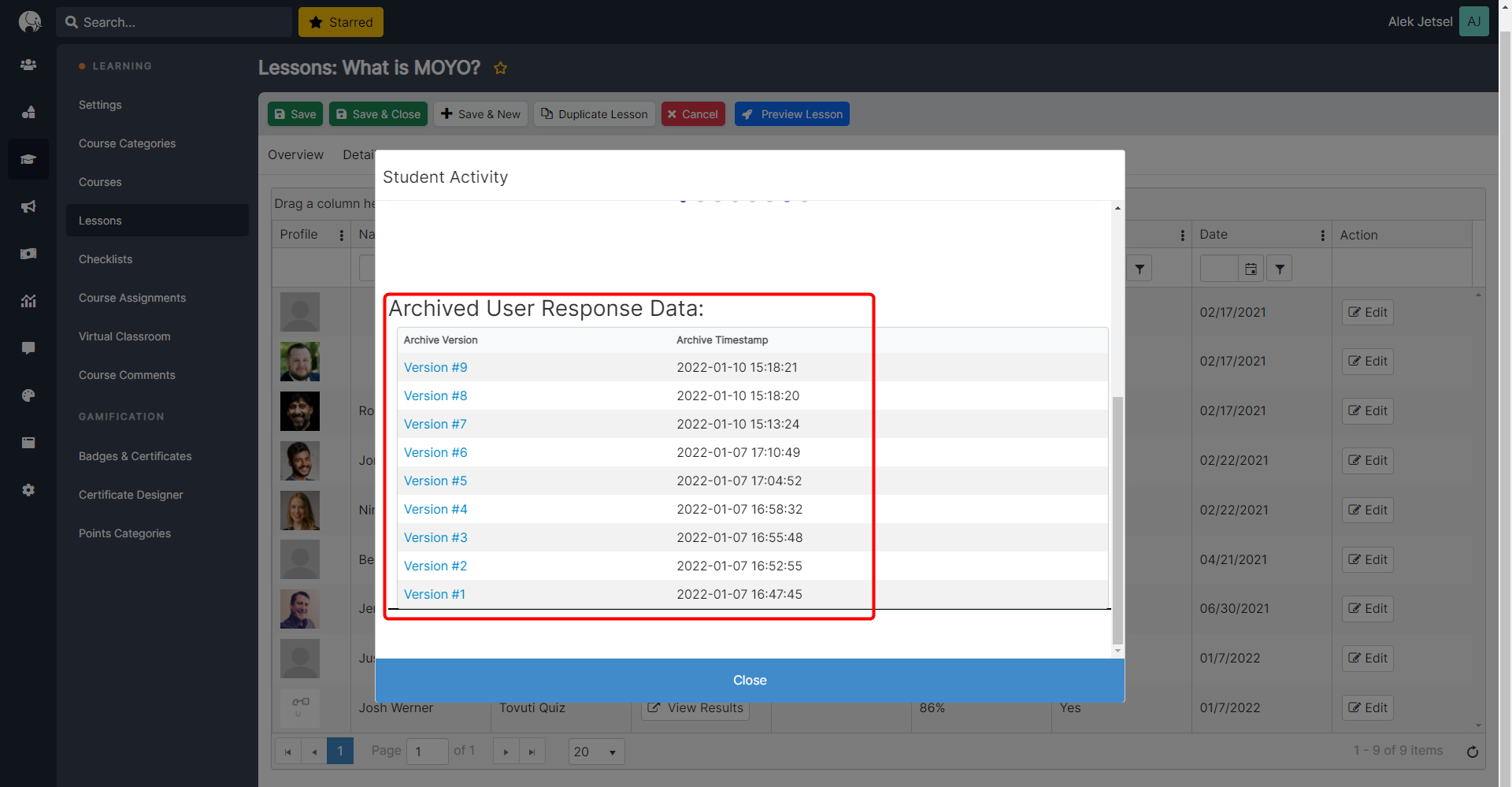This screenshot has height=787, width=1512.
Task: Star this lesson with the title star icon
Action: pyautogui.click(x=500, y=68)
